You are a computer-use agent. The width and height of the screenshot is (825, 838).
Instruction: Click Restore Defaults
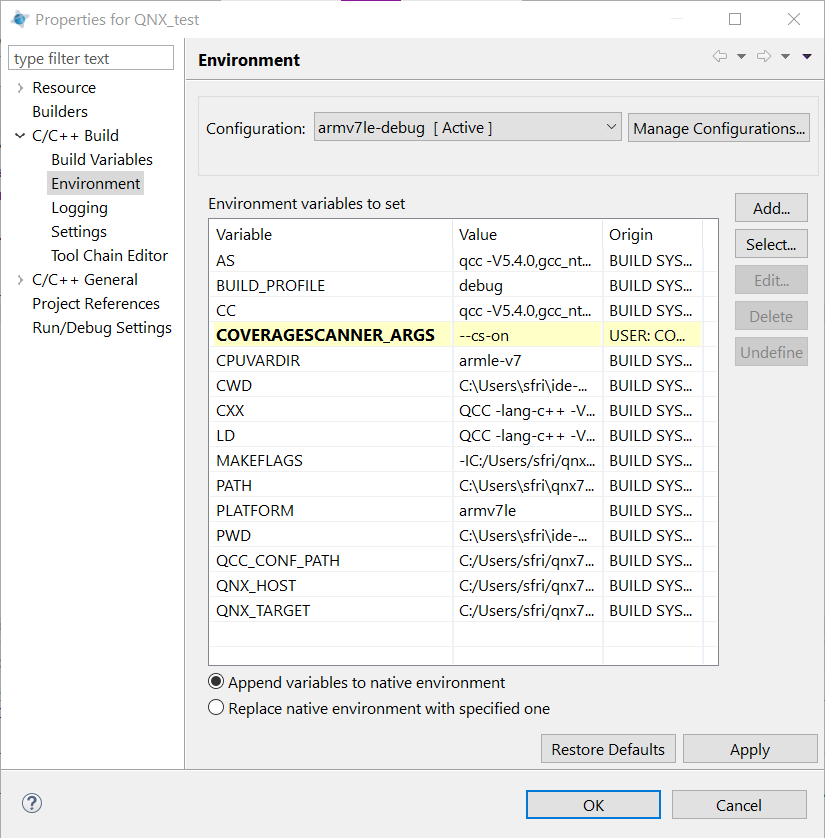click(608, 748)
